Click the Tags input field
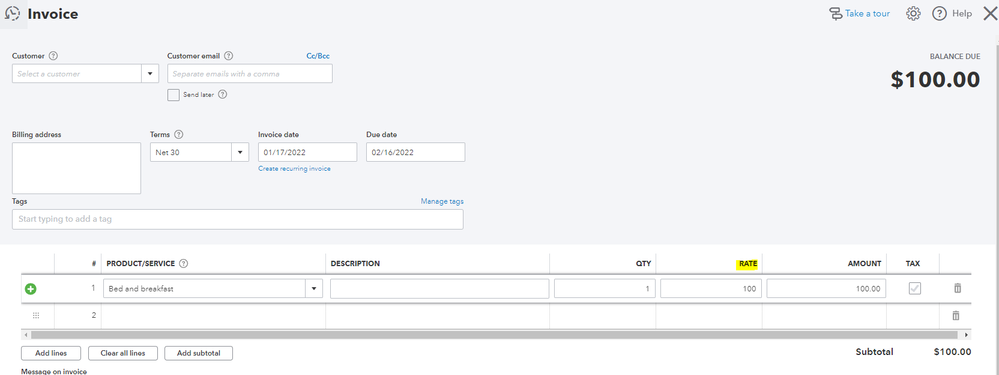The height and width of the screenshot is (375, 999). [238, 219]
